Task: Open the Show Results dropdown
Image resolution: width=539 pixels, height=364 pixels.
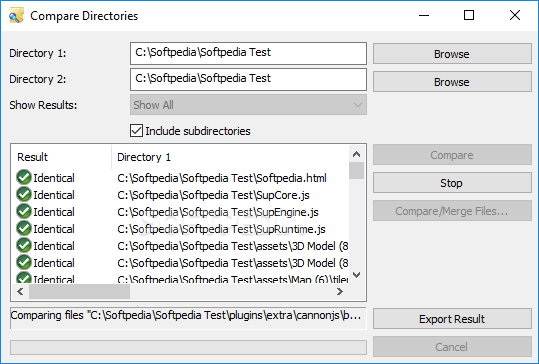Action: [x=248, y=105]
